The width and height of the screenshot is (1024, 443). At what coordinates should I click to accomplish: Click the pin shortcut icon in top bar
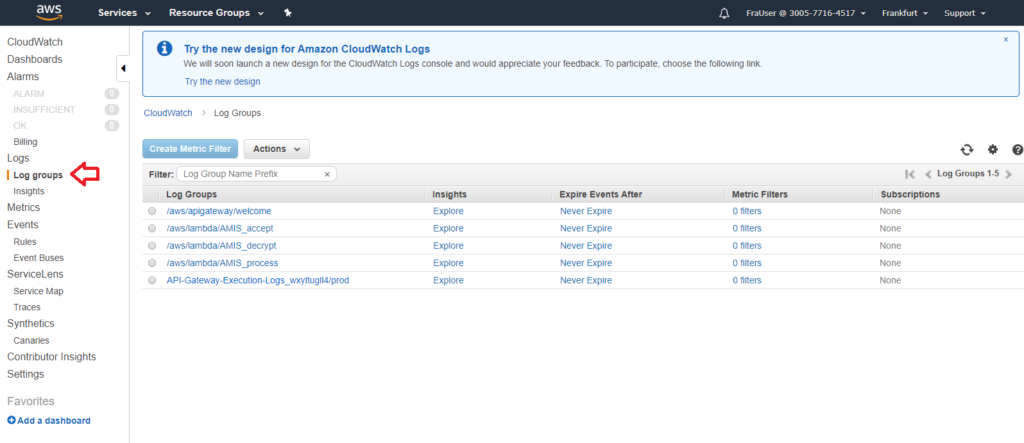(x=288, y=13)
